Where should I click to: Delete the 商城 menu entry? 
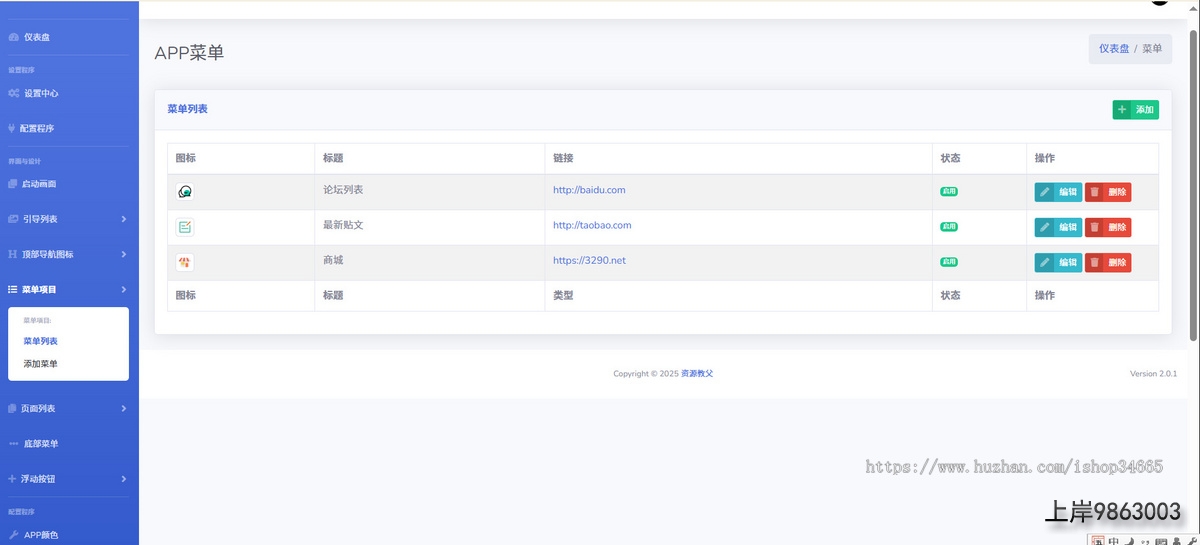pyautogui.click(x=1108, y=262)
